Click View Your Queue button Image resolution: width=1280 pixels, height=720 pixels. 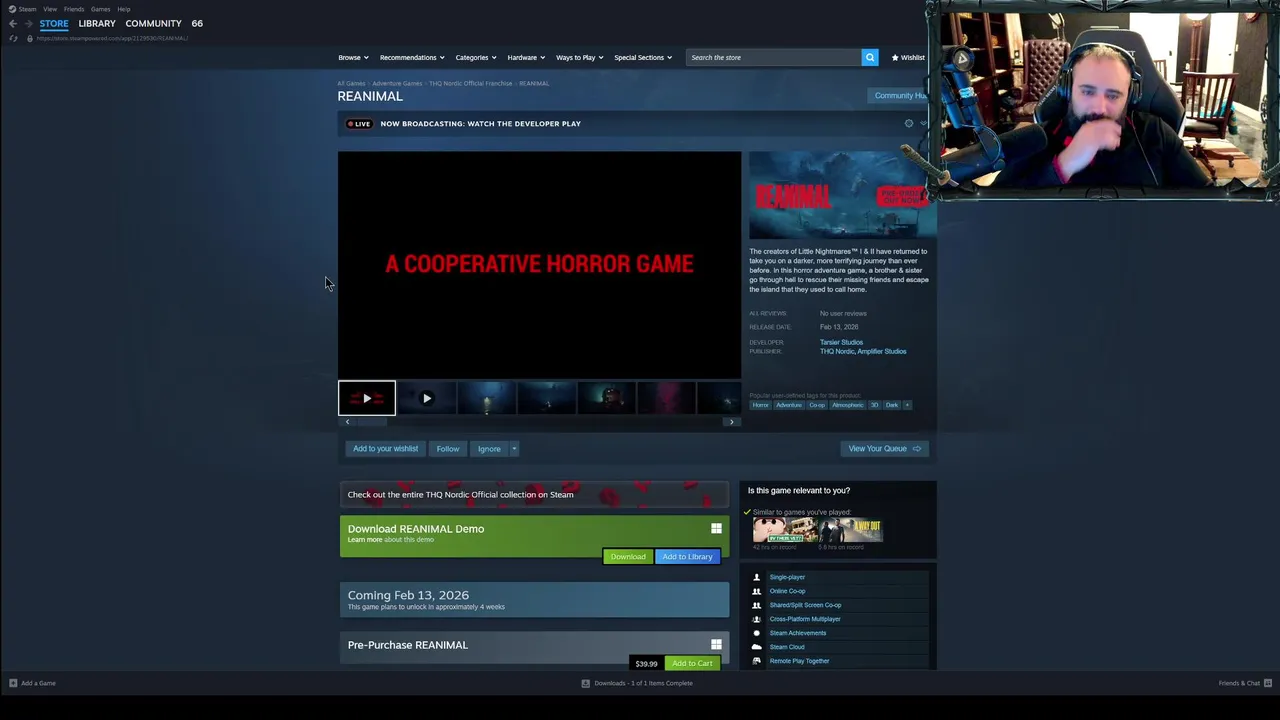pyautogui.click(x=884, y=449)
